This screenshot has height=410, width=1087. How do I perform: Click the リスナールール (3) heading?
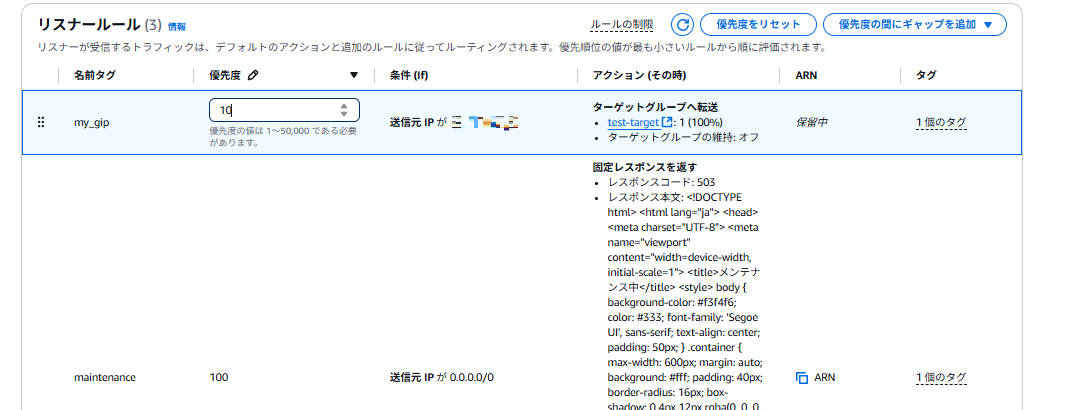click(99, 25)
